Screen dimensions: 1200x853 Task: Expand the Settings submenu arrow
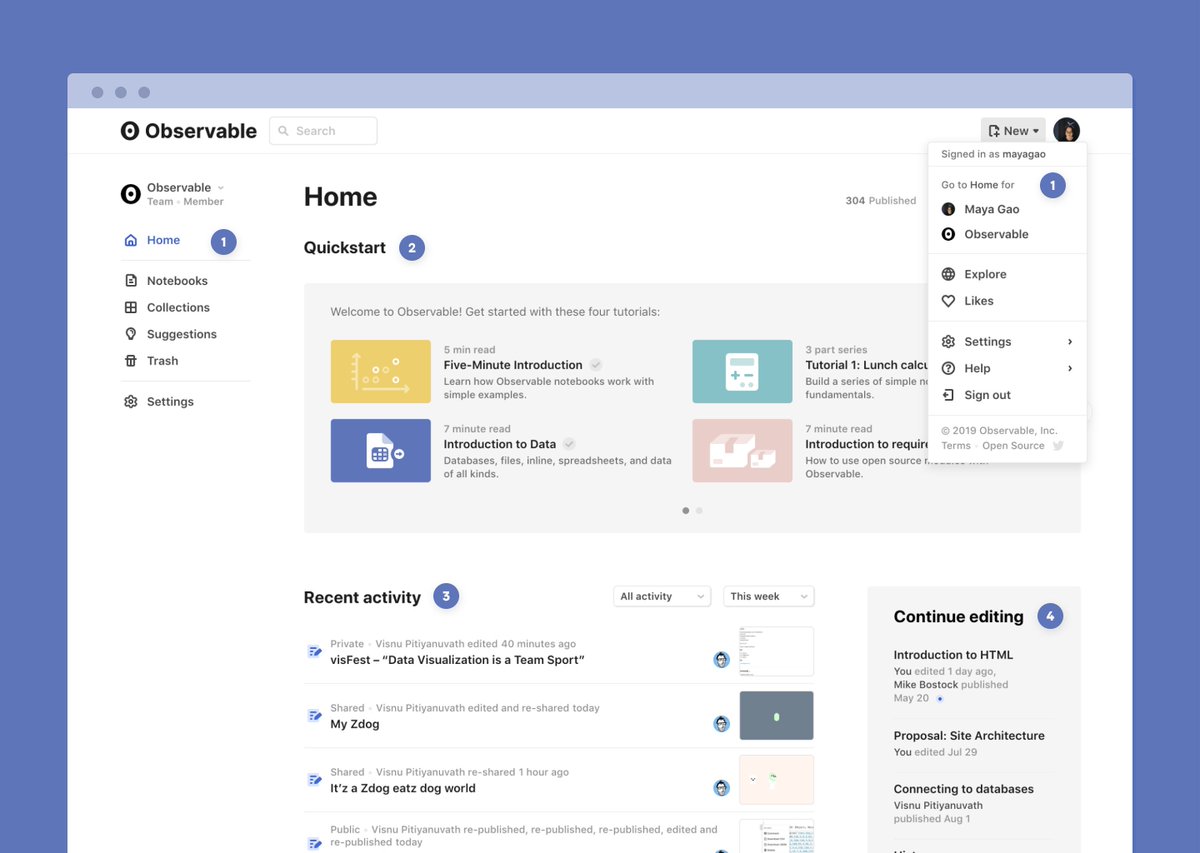tap(1070, 341)
